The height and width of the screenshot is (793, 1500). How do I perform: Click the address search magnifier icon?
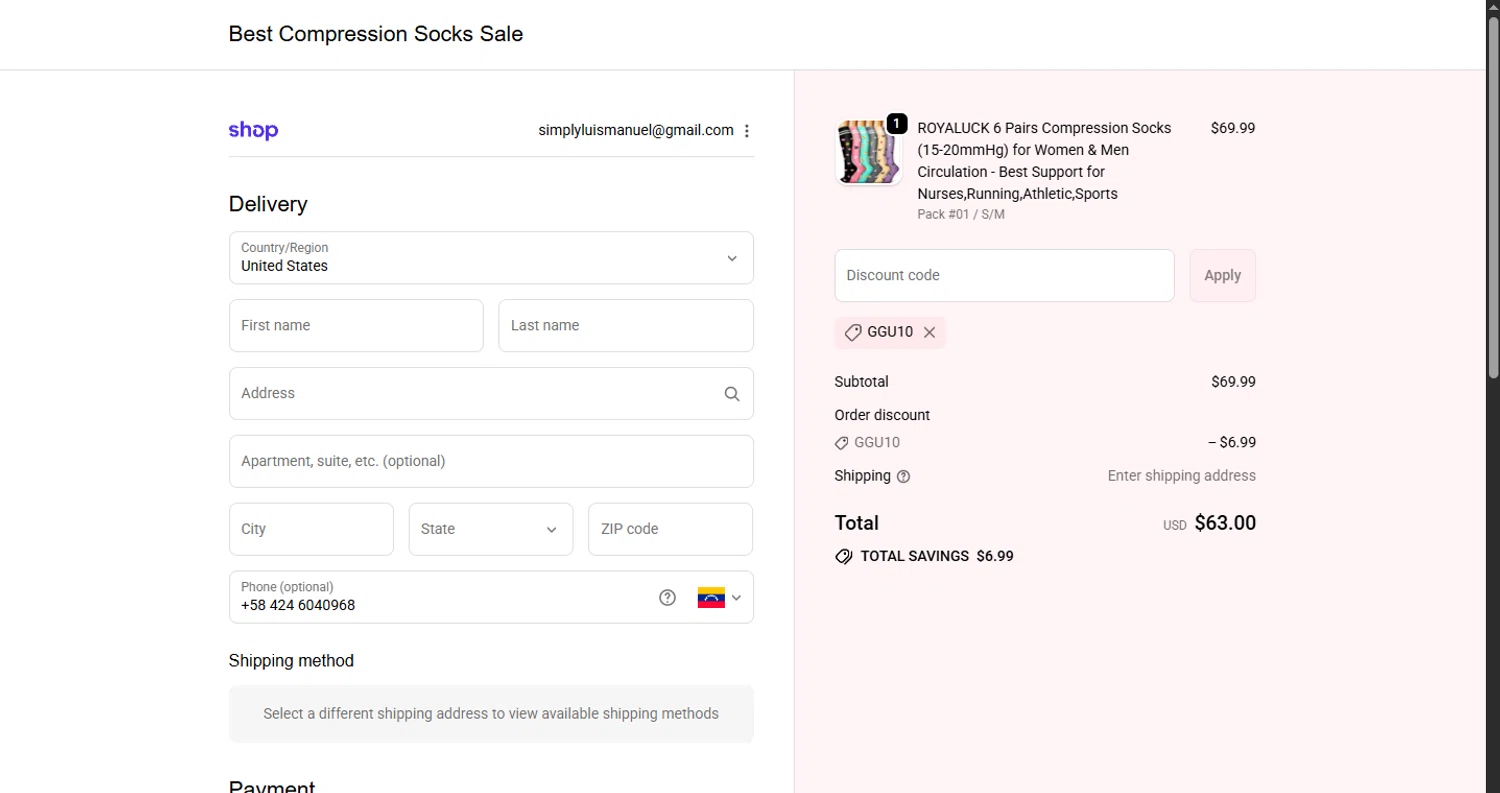click(732, 394)
